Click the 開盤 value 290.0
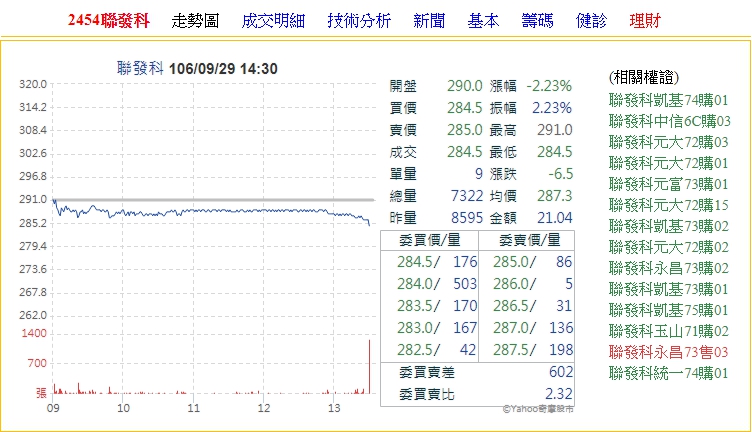 (x=465, y=86)
